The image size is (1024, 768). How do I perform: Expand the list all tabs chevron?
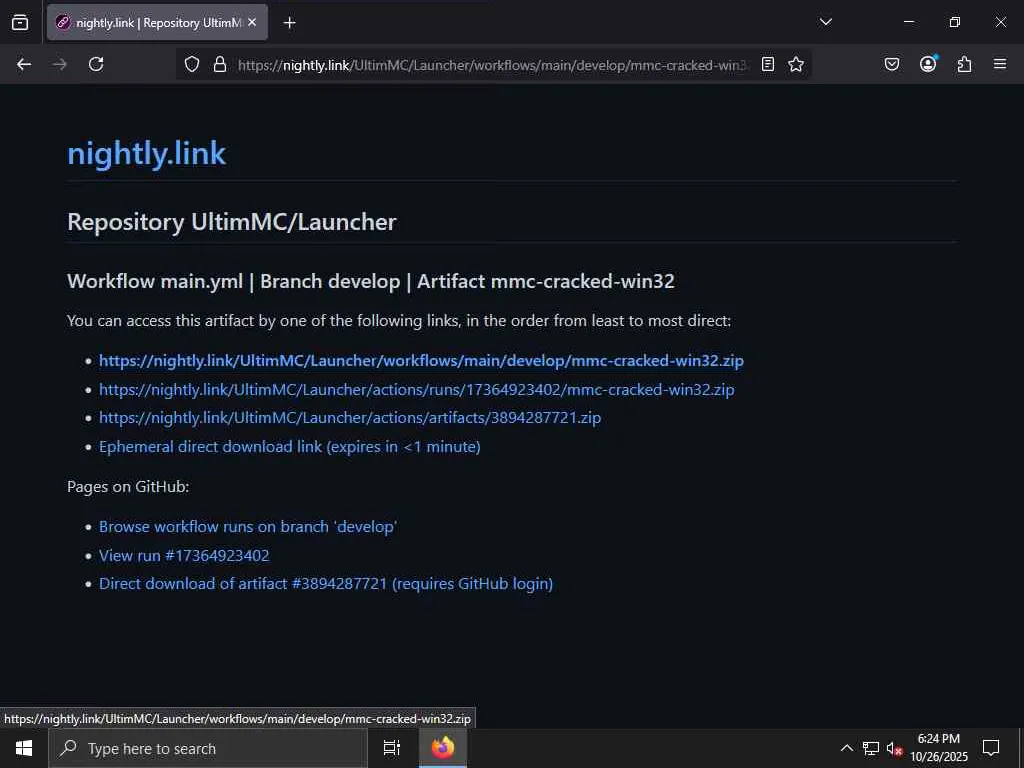[825, 22]
